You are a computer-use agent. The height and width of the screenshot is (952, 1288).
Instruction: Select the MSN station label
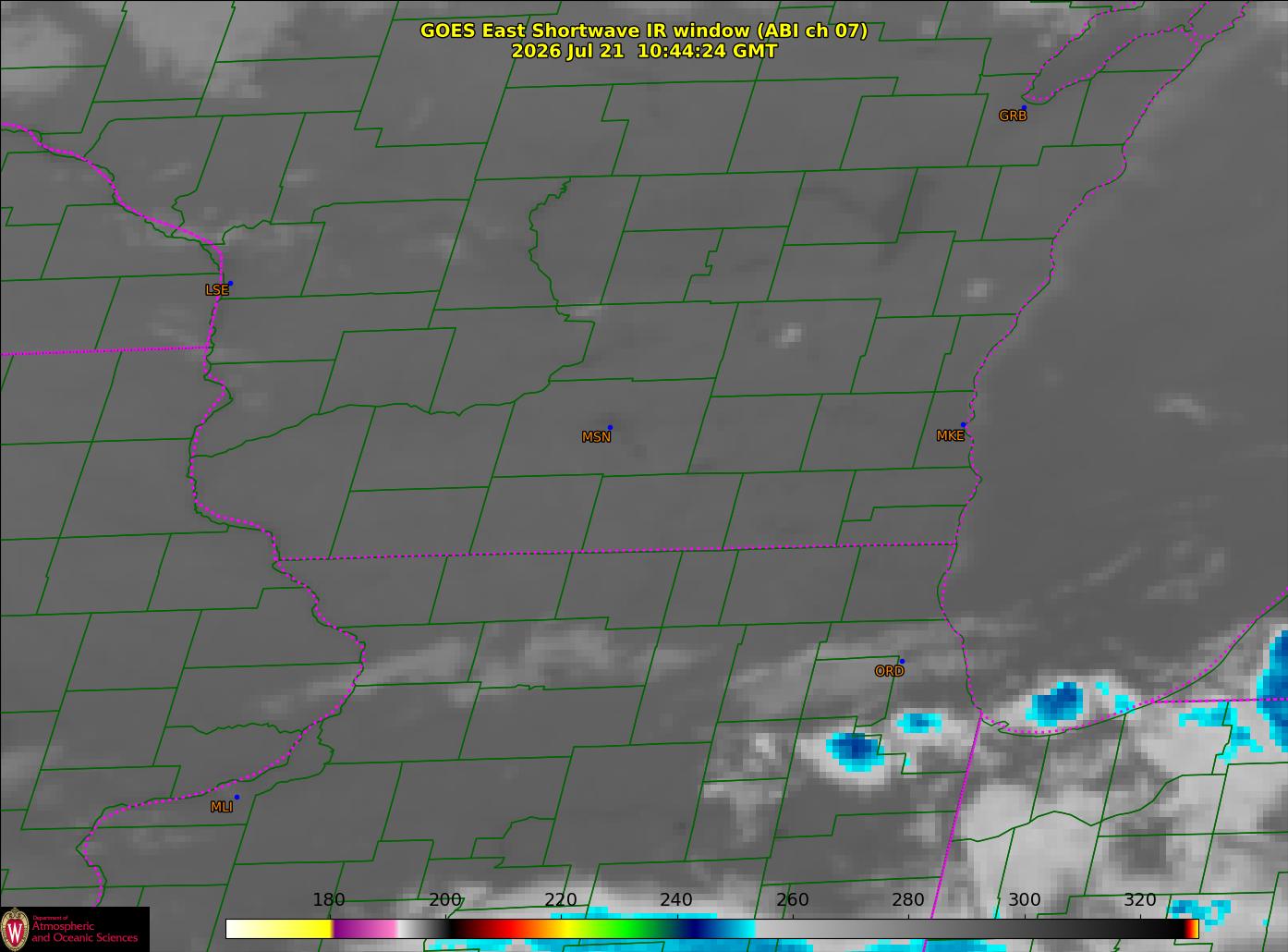click(596, 437)
